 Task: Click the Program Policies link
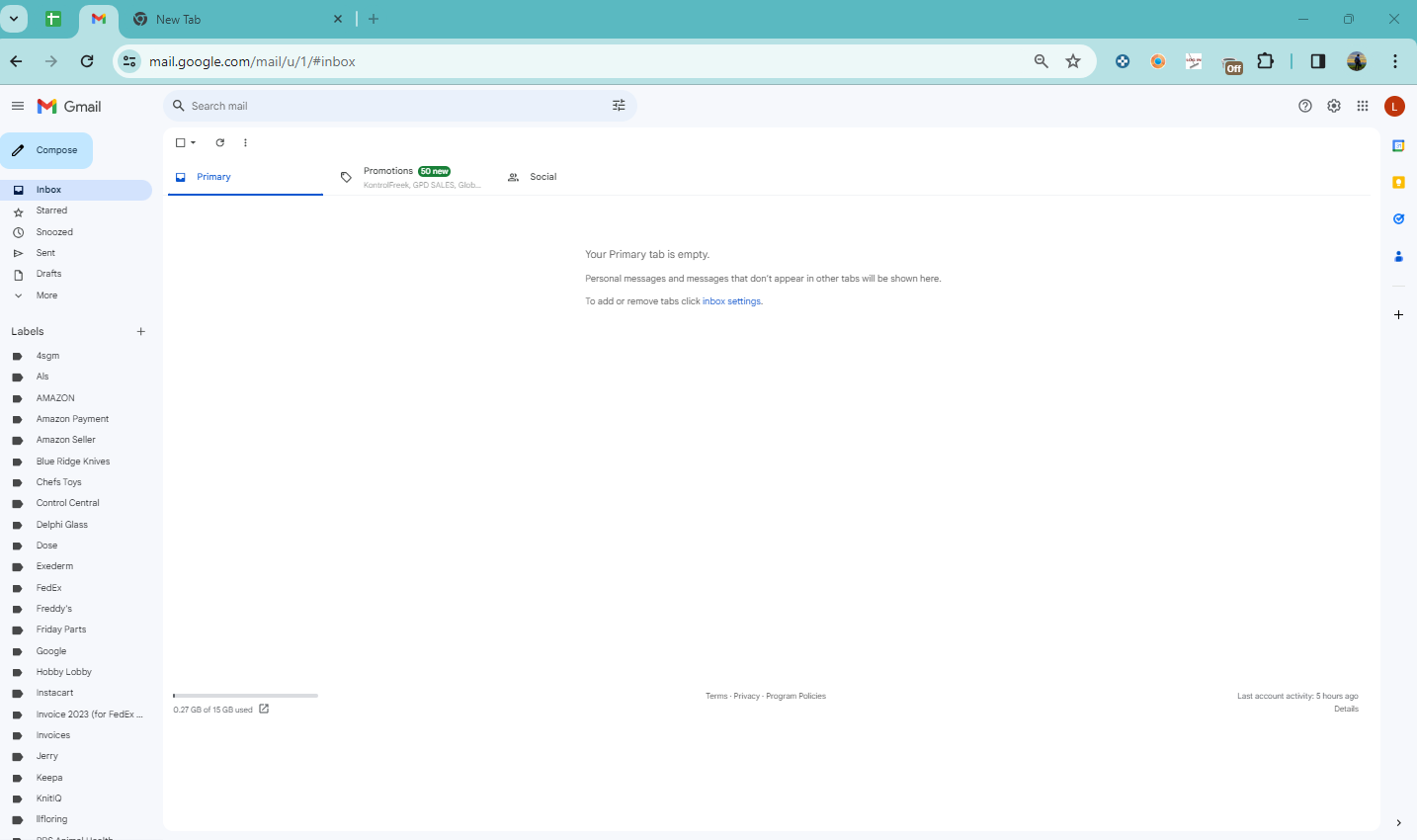click(795, 697)
